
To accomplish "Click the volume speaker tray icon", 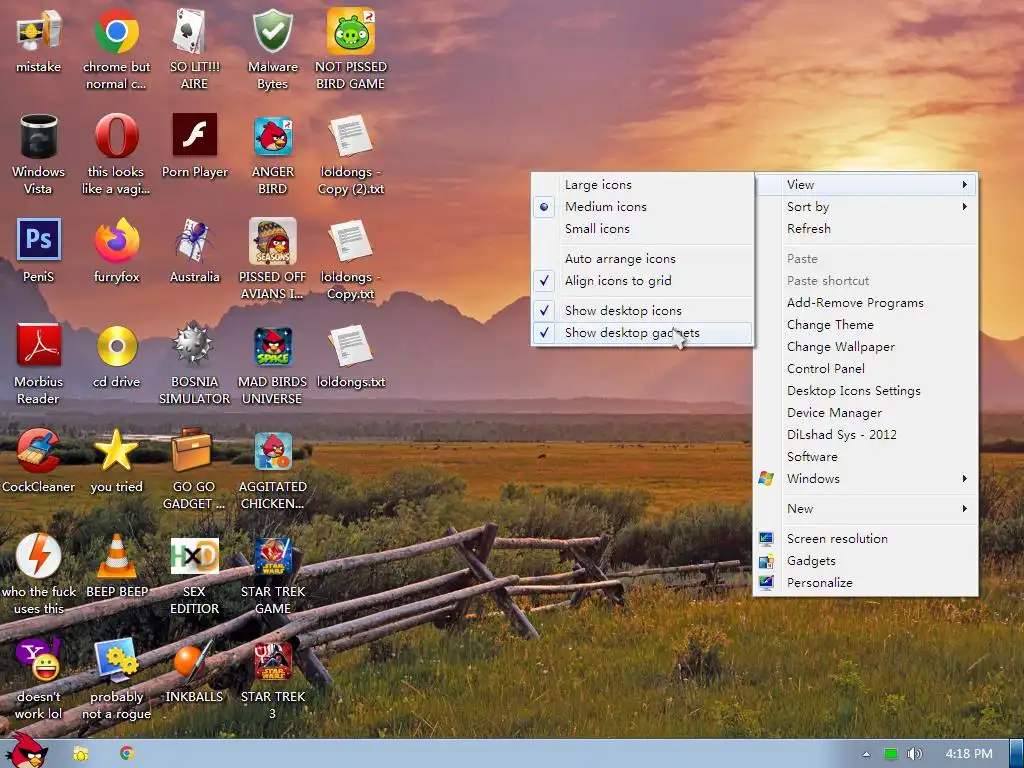I will pyautogui.click(x=914, y=754).
